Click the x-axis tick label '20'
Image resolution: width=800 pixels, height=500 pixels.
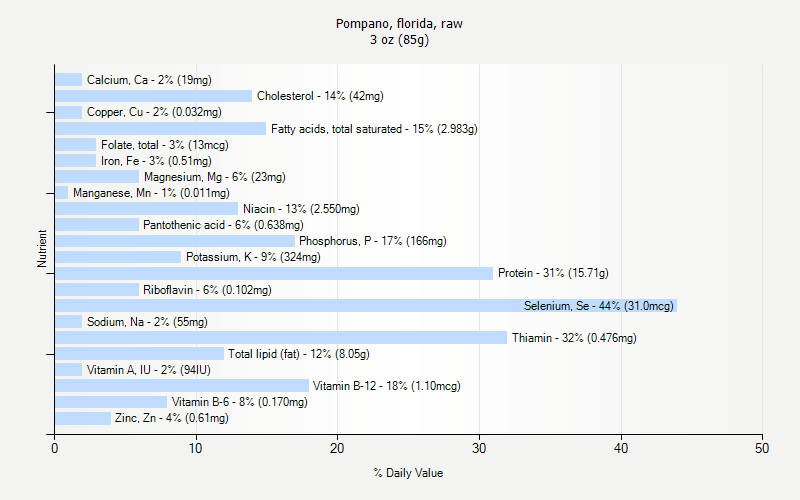[x=337, y=448]
